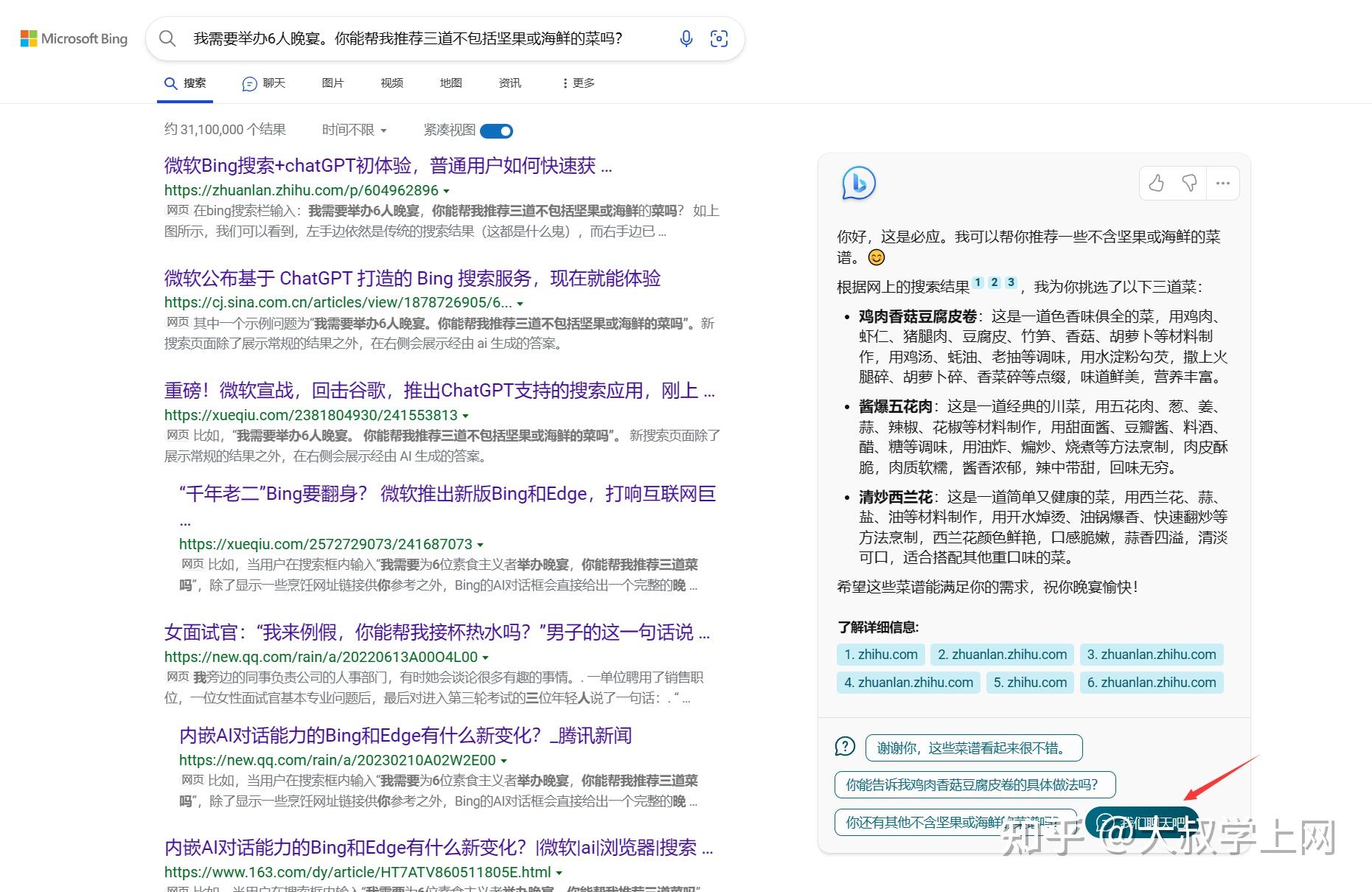Open result 重磅！微软宣战，回击谷歌

(439, 390)
